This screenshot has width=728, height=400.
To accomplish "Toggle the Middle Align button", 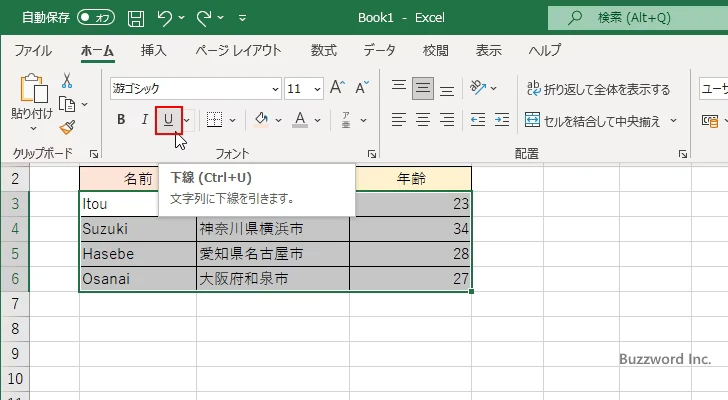I will coord(423,88).
